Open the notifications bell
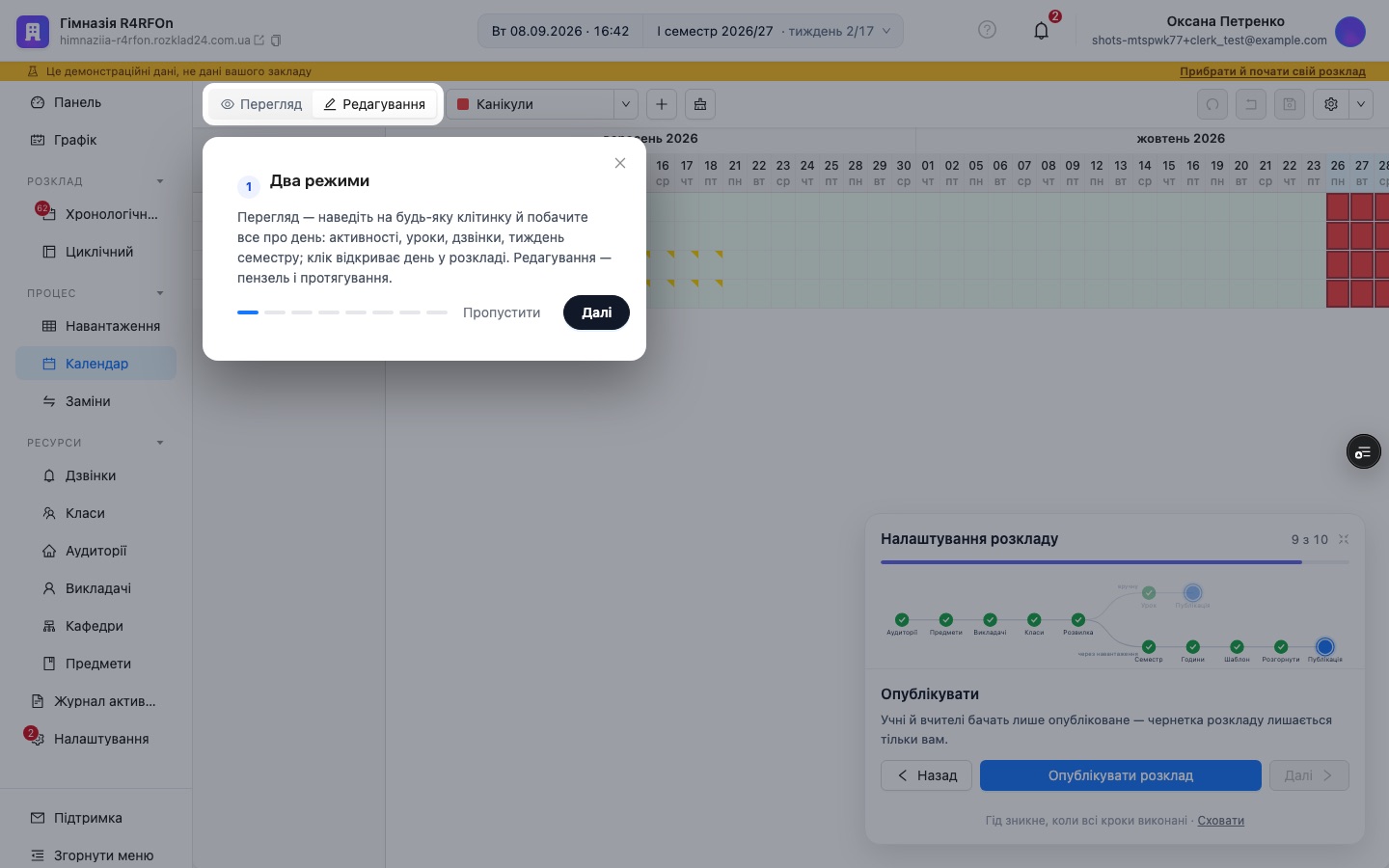The image size is (1389, 868). (x=1042, y=31)
